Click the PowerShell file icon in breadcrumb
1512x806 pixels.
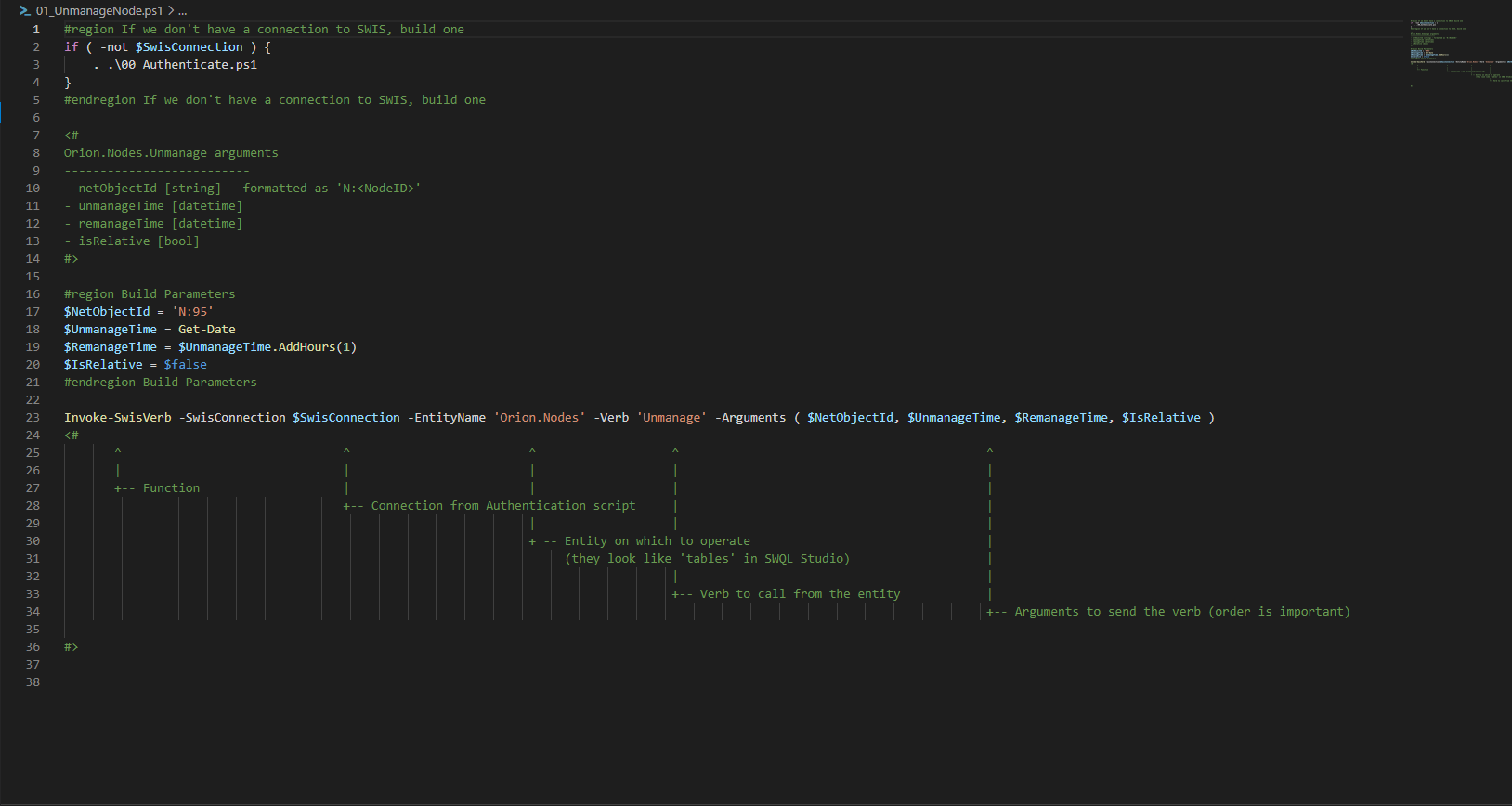pos(25,10)
